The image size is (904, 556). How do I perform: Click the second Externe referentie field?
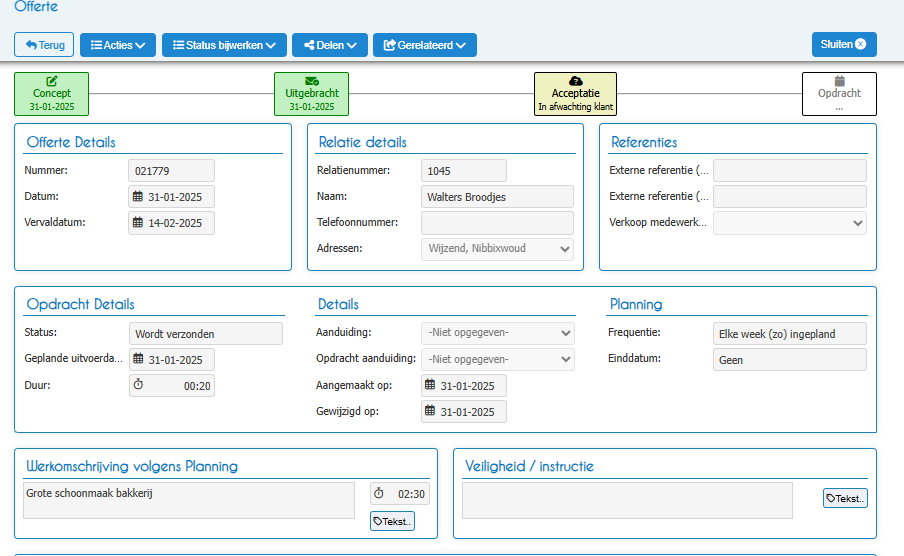790,197
